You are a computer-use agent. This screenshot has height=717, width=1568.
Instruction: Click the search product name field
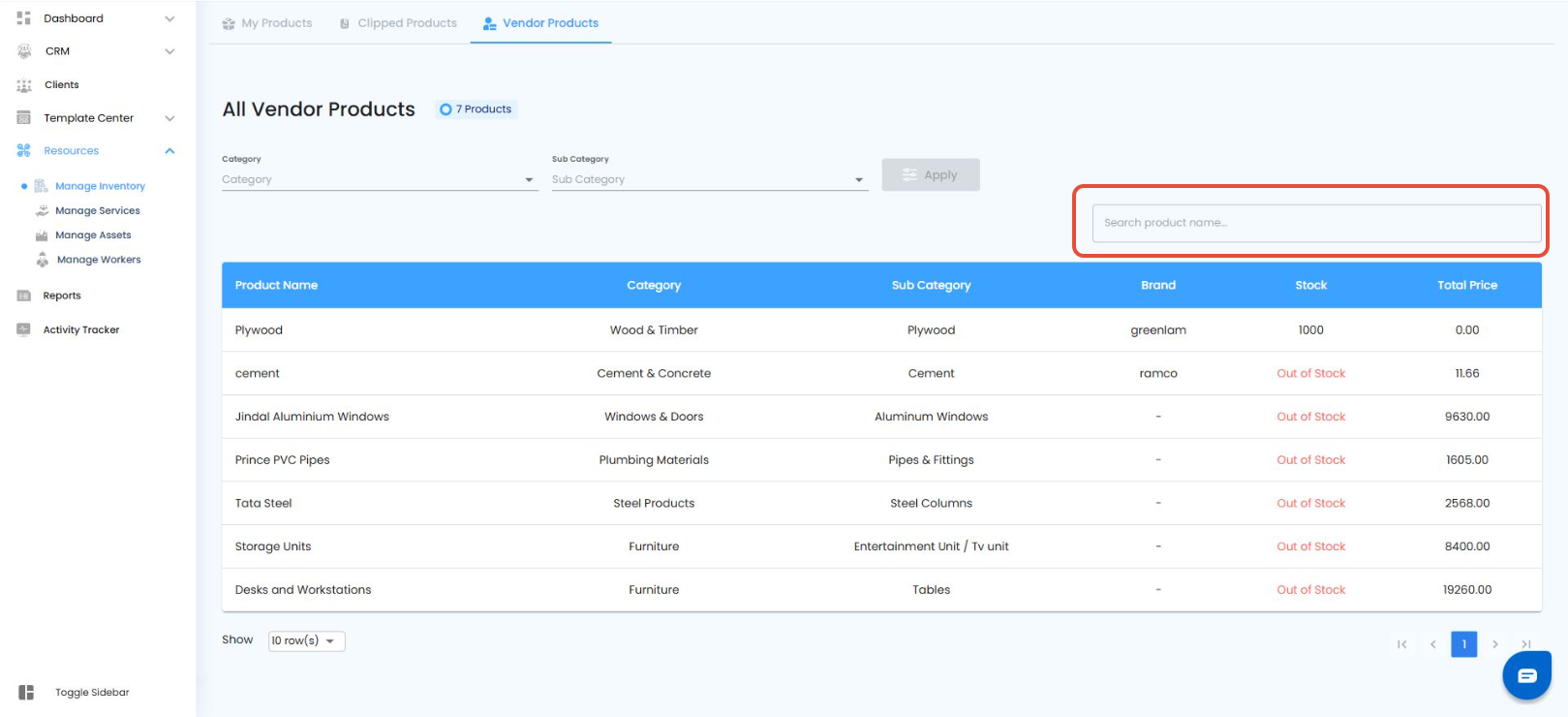pyautogui.click(x=1315, y=223)
